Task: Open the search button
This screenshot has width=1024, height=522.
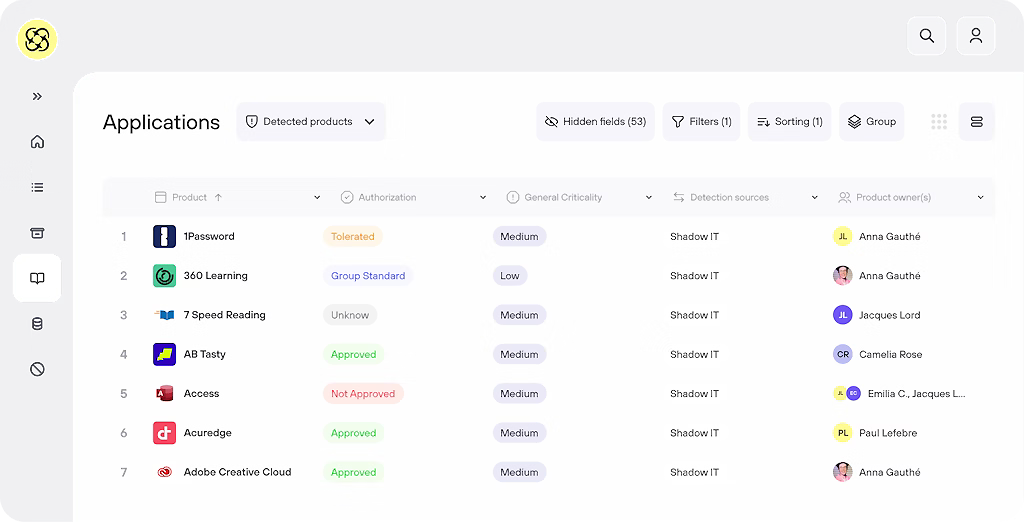Action: [927, 36]
